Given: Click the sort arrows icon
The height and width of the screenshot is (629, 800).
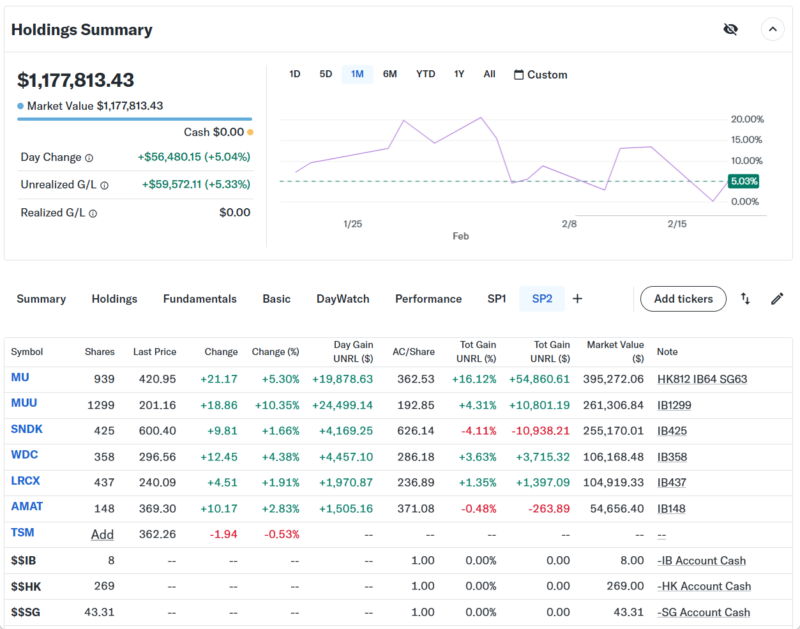Looking at the screenshot, I should point(745,298).
